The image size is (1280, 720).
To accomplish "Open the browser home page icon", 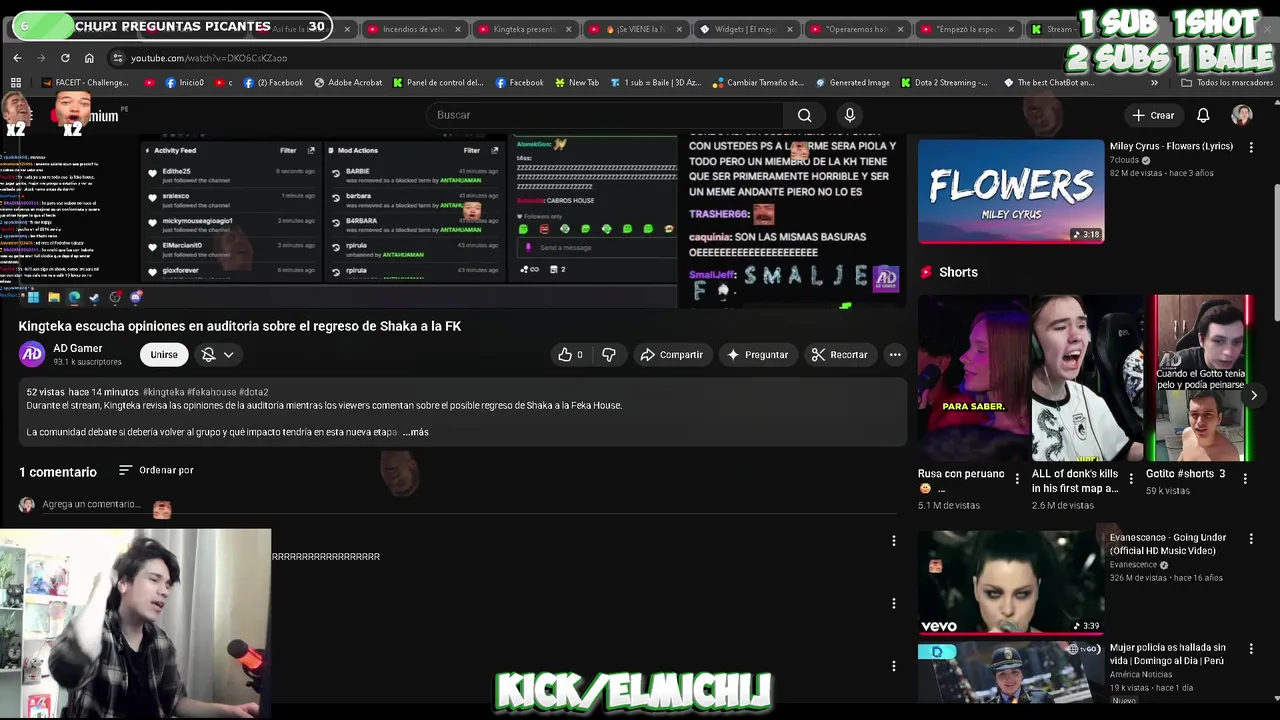I will click(89, 58).
